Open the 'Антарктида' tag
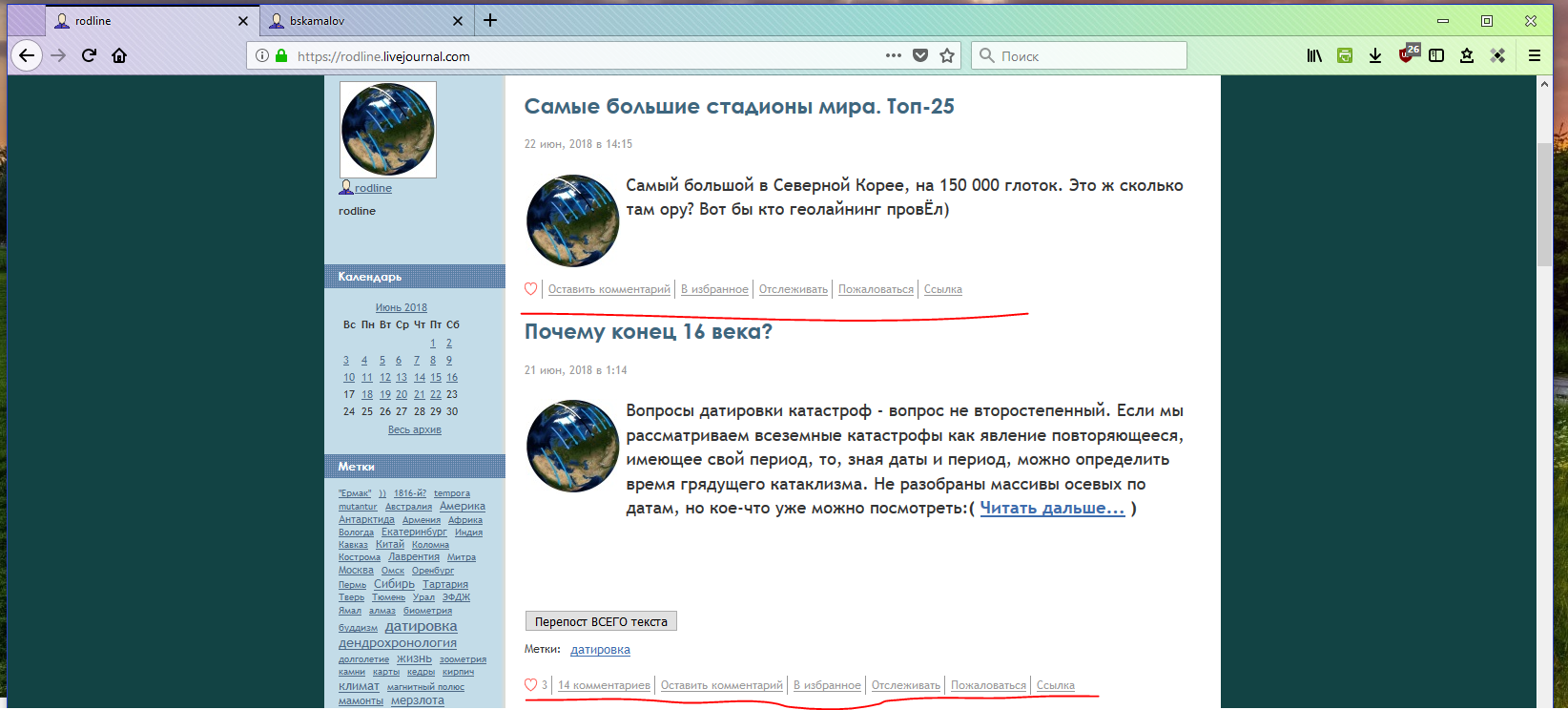1568x710 pixels. 366,519
